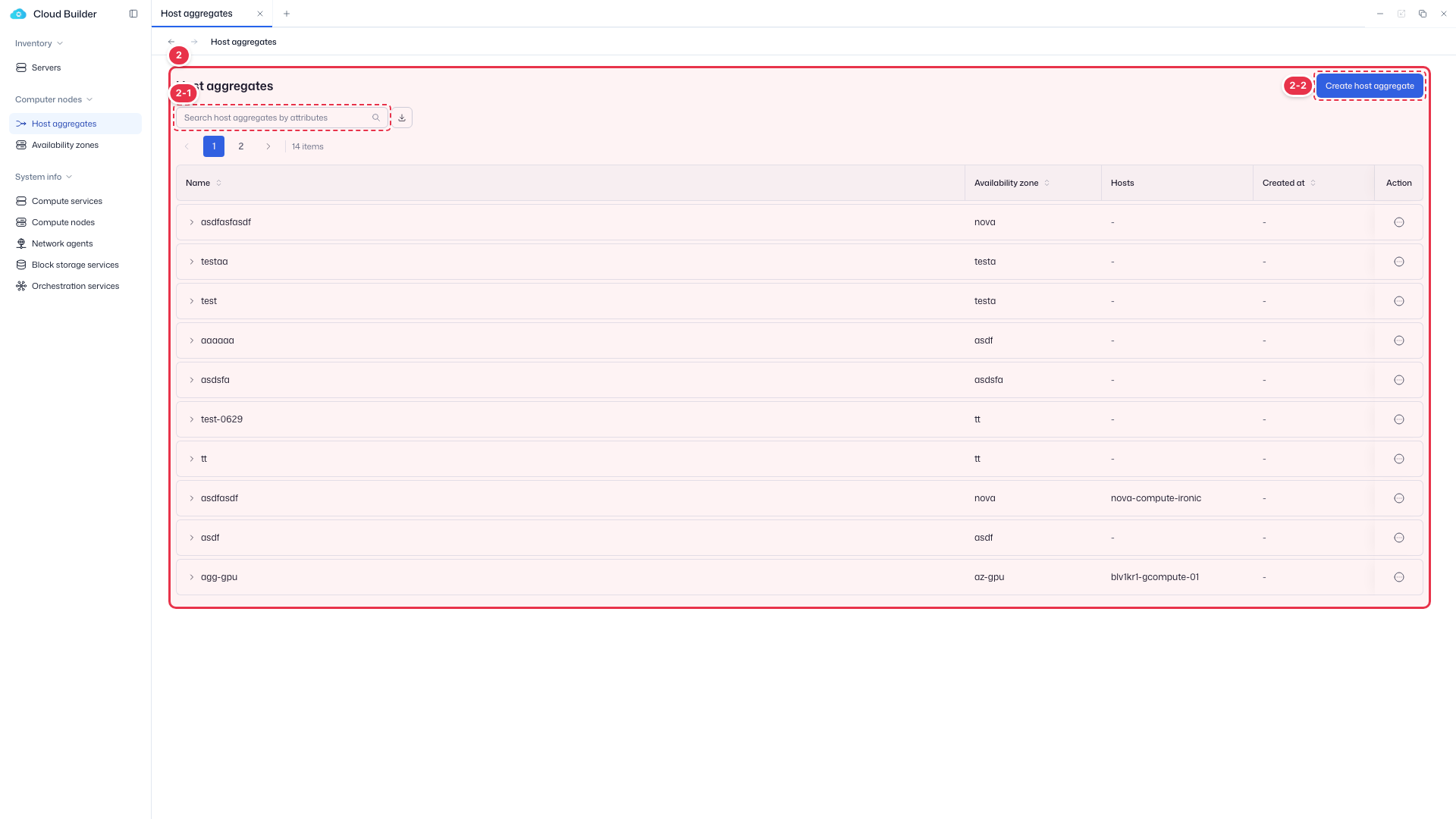Go forward with the right arrow
The width and height of the screenshot is (1456, 819).
tap(194, 42)
